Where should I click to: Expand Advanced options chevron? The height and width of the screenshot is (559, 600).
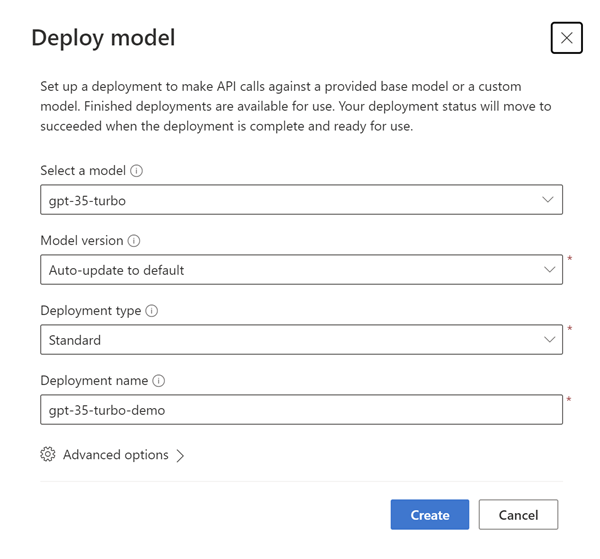click(x=180, y=455)
